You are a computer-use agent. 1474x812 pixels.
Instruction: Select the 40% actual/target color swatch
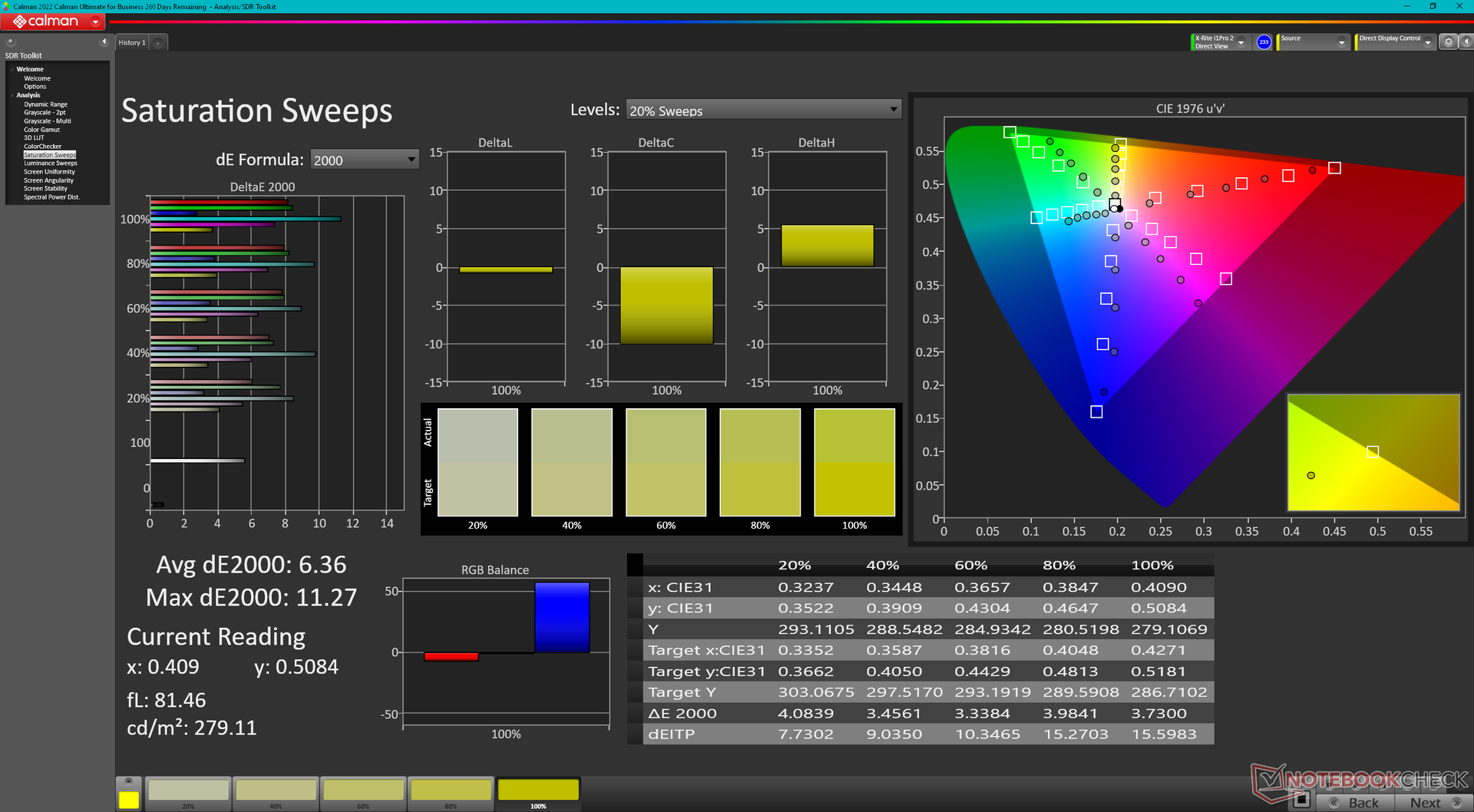click(572, 462)
